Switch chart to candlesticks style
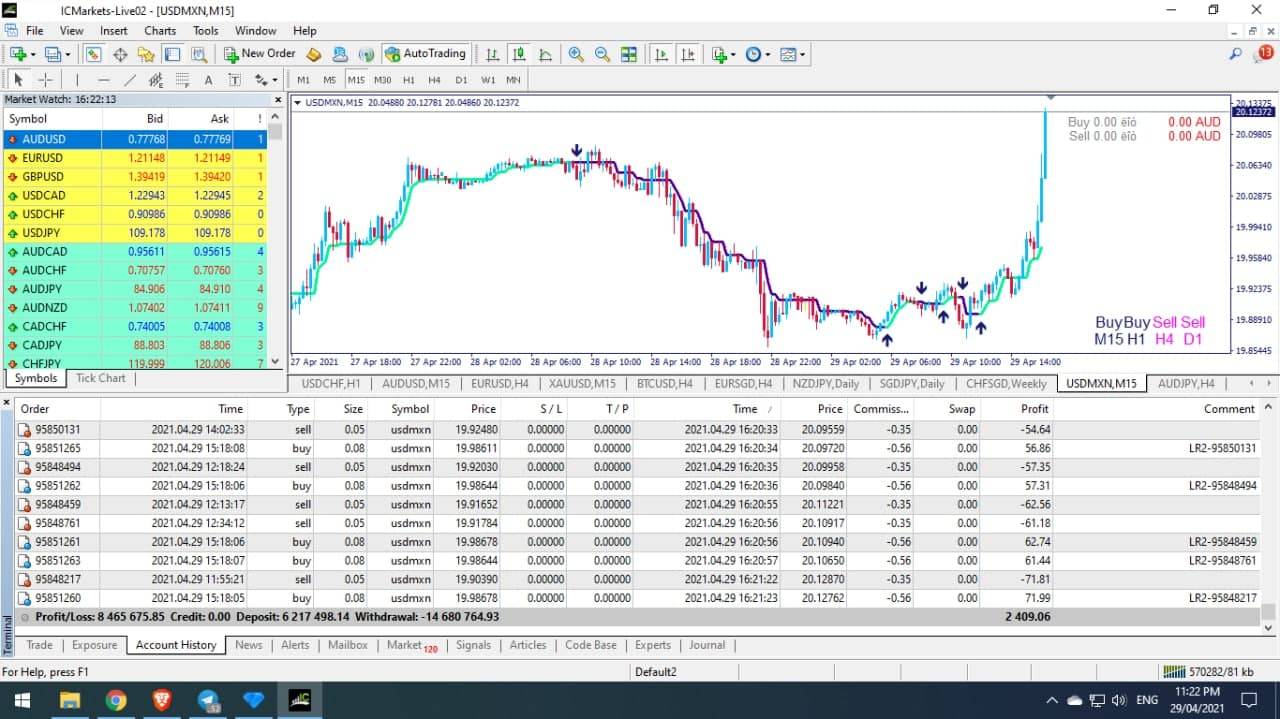Screen dimensions: 1280x719 pos(519,54)
